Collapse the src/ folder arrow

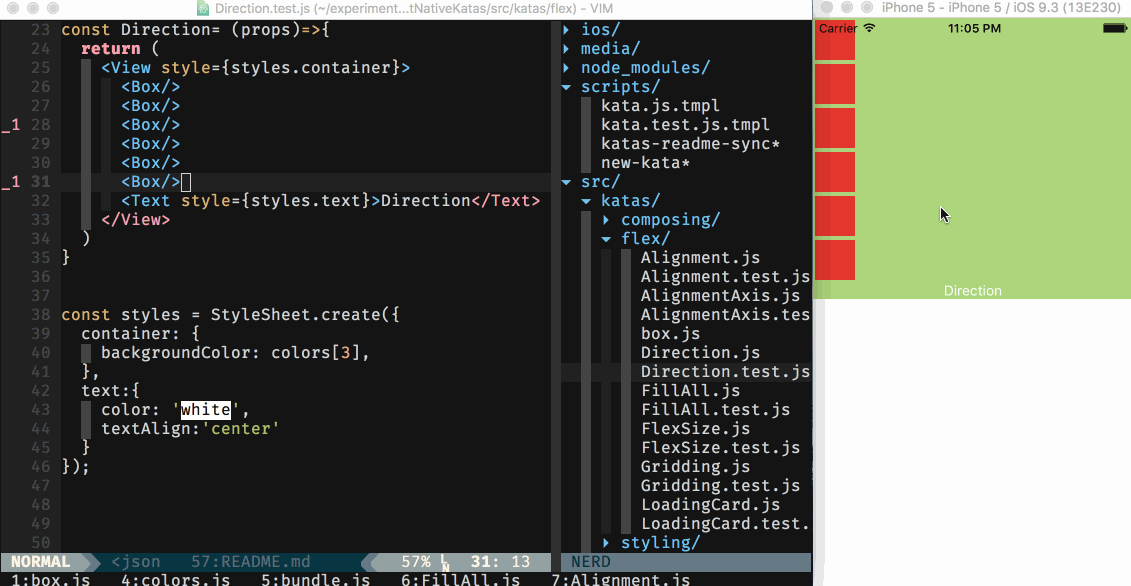pos(566,182)
